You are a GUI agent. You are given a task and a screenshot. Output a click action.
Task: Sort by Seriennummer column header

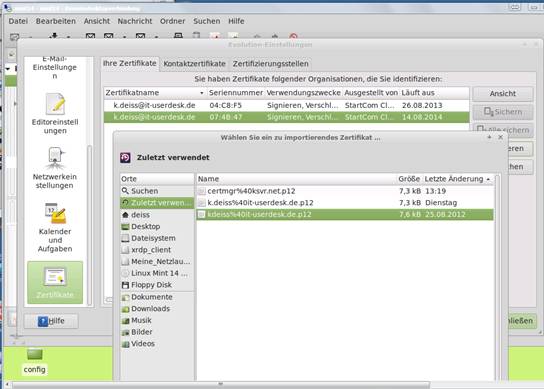coord(236,93)
